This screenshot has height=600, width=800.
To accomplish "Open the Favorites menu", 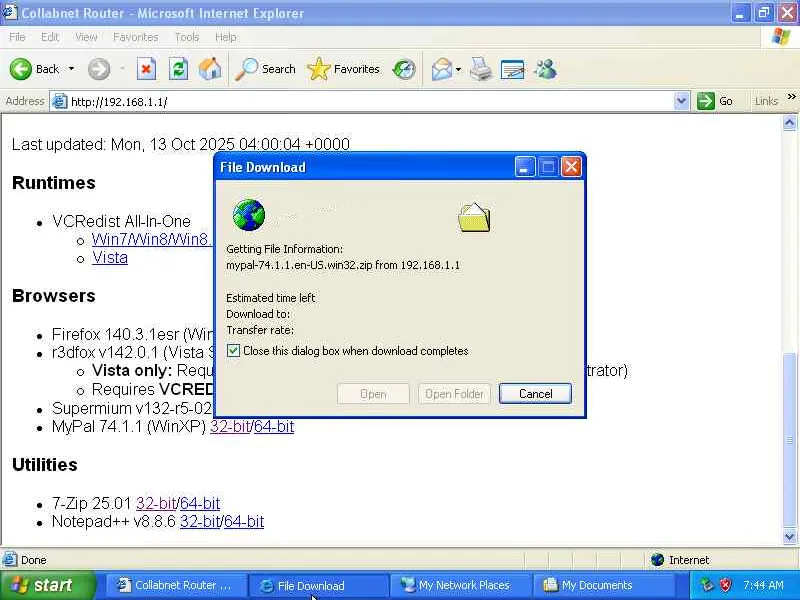I will point(135,37).
